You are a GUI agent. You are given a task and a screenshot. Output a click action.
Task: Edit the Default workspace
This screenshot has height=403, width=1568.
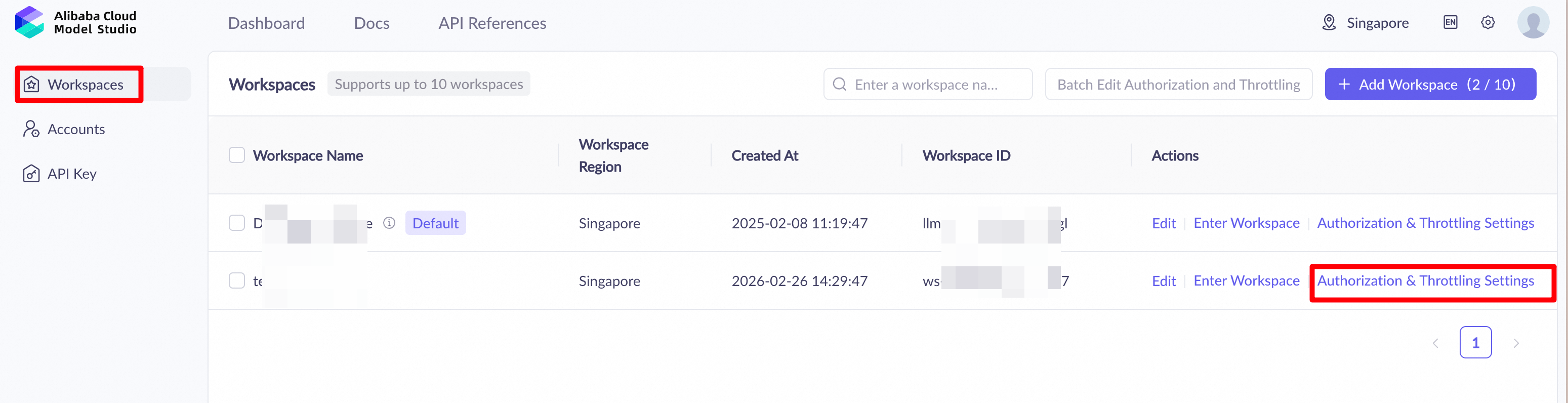point(1163,223)
